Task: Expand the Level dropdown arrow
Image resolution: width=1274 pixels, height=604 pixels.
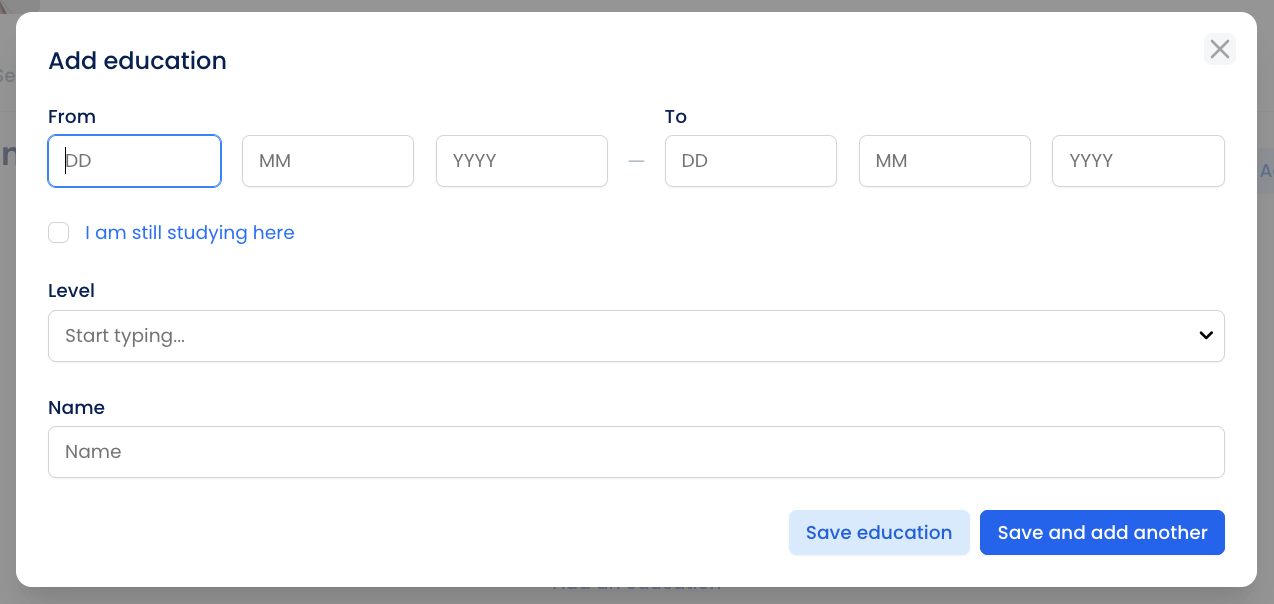Action: (x=1205, y=336)
